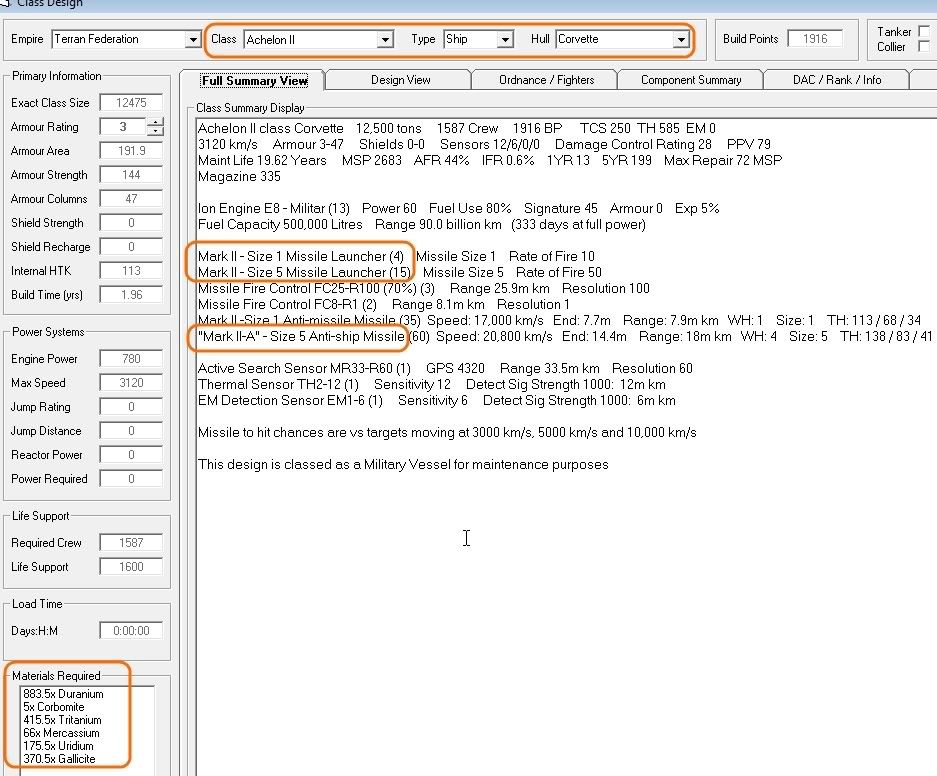Tick the Collier checkbox

point(924,46)
